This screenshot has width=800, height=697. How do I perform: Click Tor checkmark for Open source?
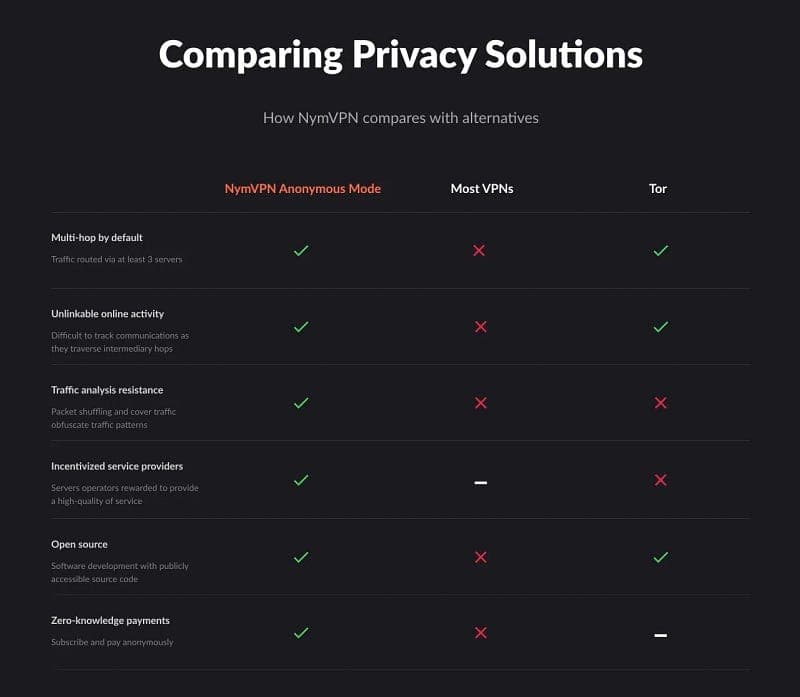pos(660,556)
